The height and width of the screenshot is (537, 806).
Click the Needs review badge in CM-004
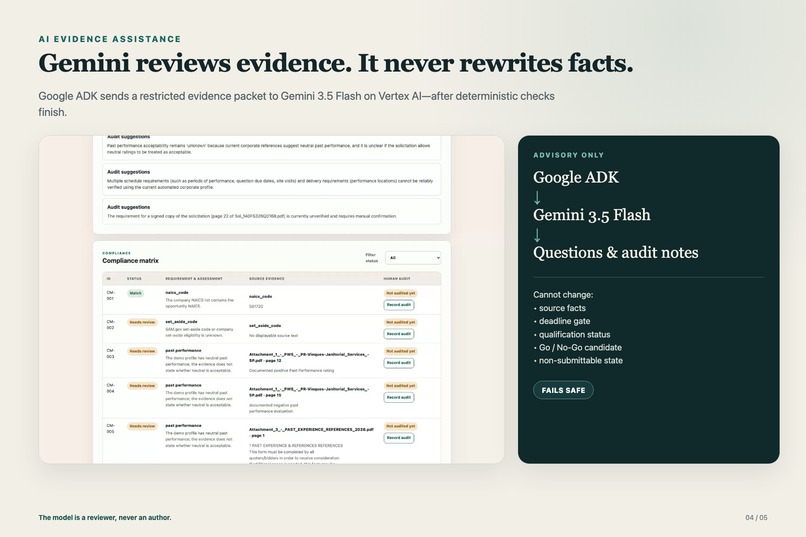(142, 385)
